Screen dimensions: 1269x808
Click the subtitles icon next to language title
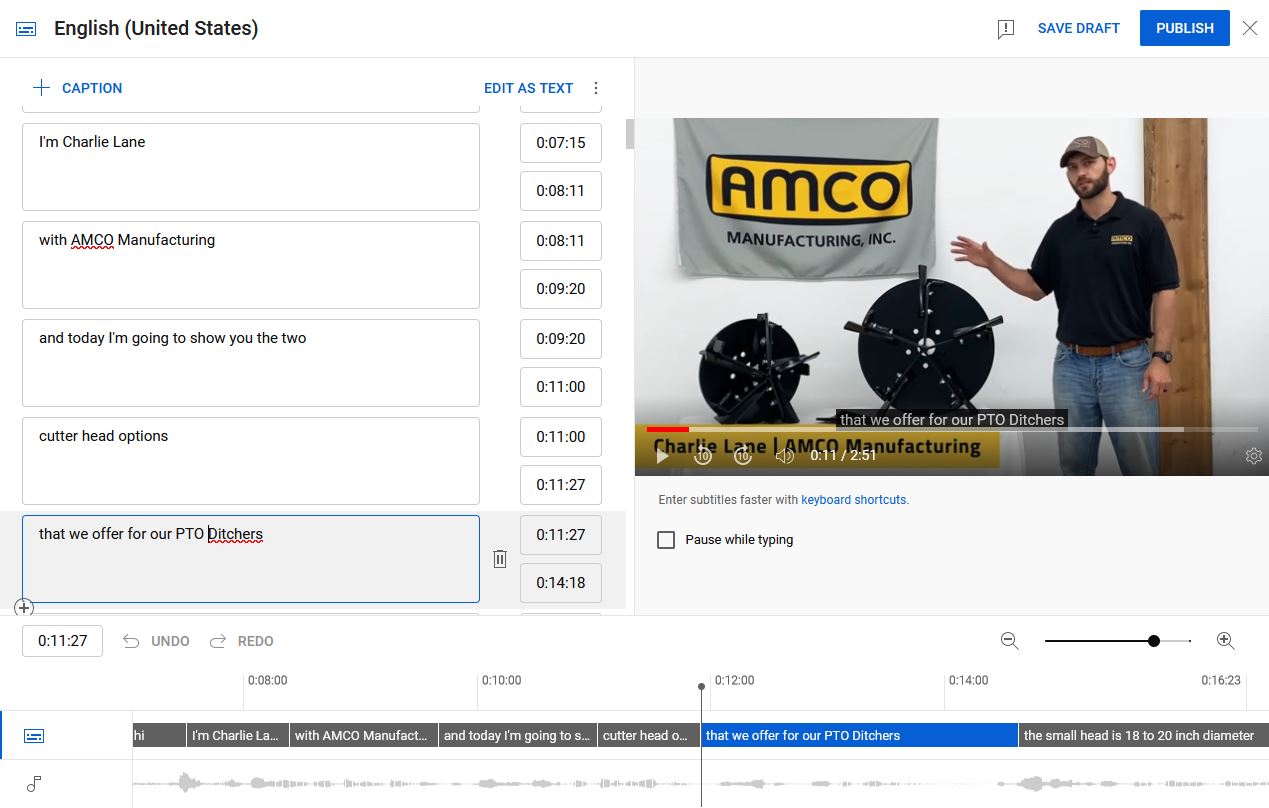click(x=27, y=29)
